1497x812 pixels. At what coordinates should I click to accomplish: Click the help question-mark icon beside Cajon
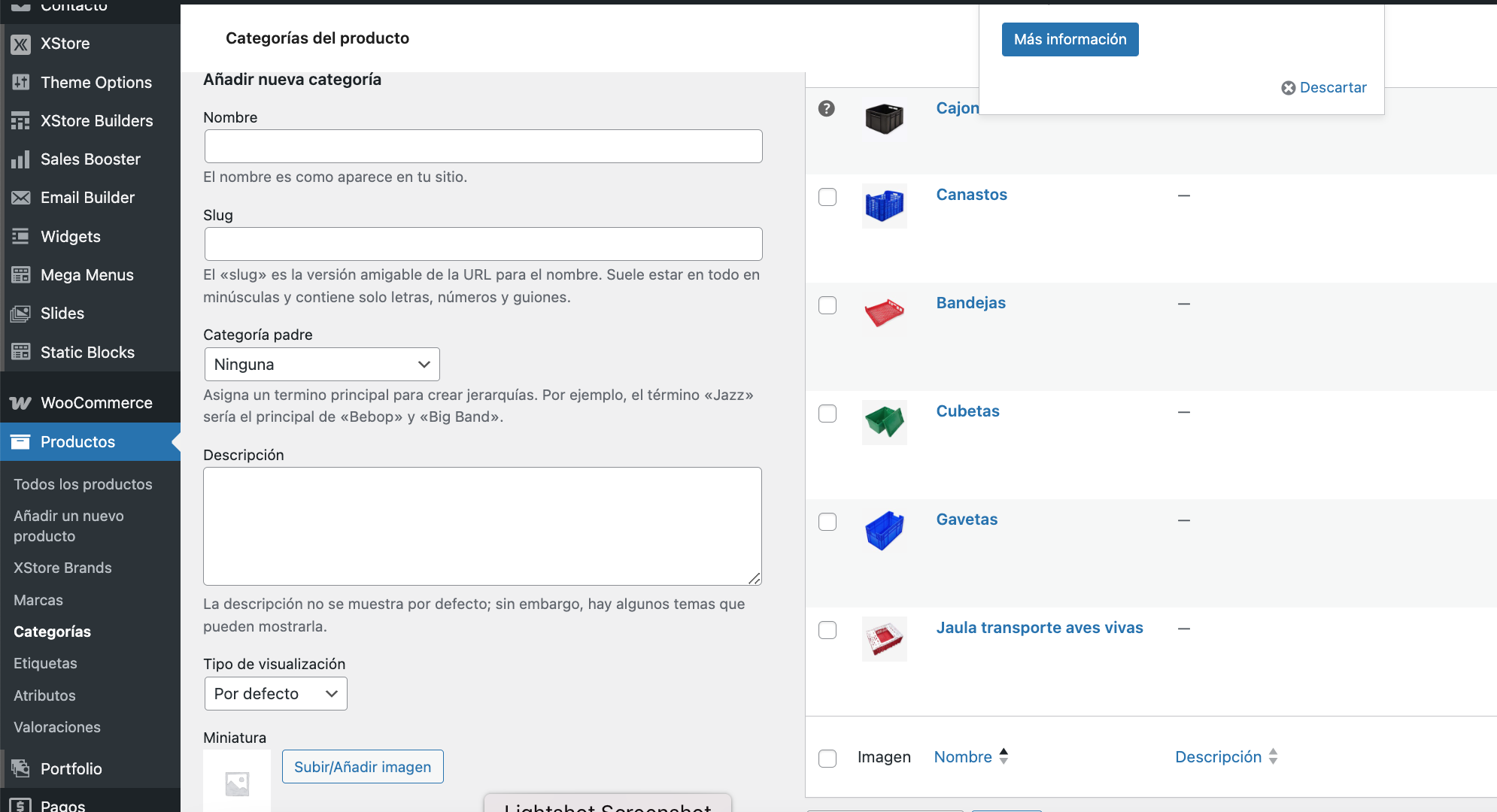(827, 108)
